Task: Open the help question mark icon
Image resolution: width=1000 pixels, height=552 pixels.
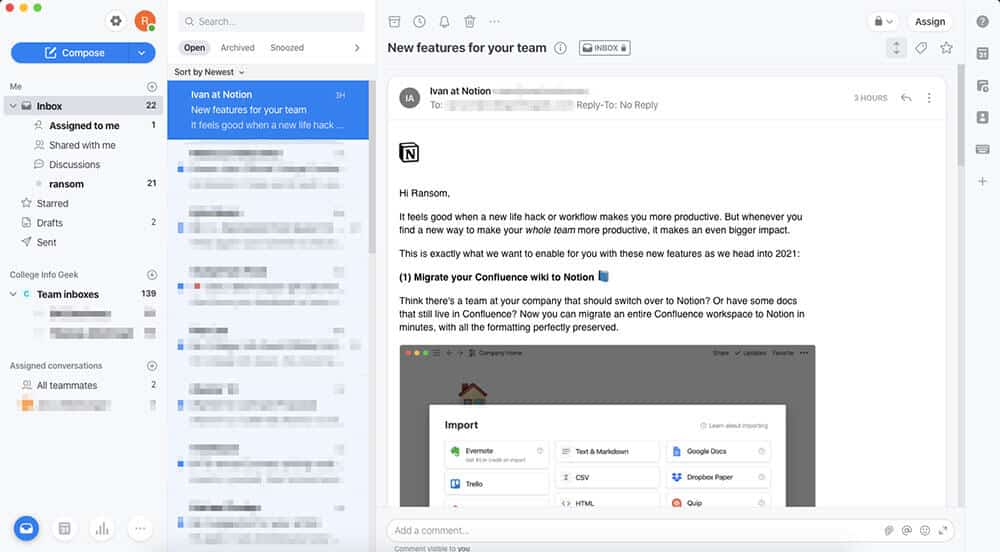Action: 982,22
